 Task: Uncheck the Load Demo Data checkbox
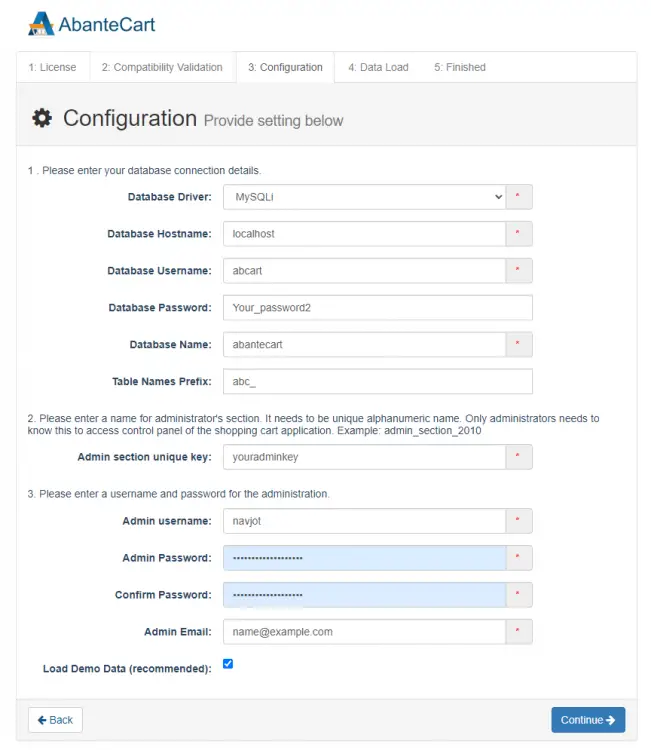[228, 663]
